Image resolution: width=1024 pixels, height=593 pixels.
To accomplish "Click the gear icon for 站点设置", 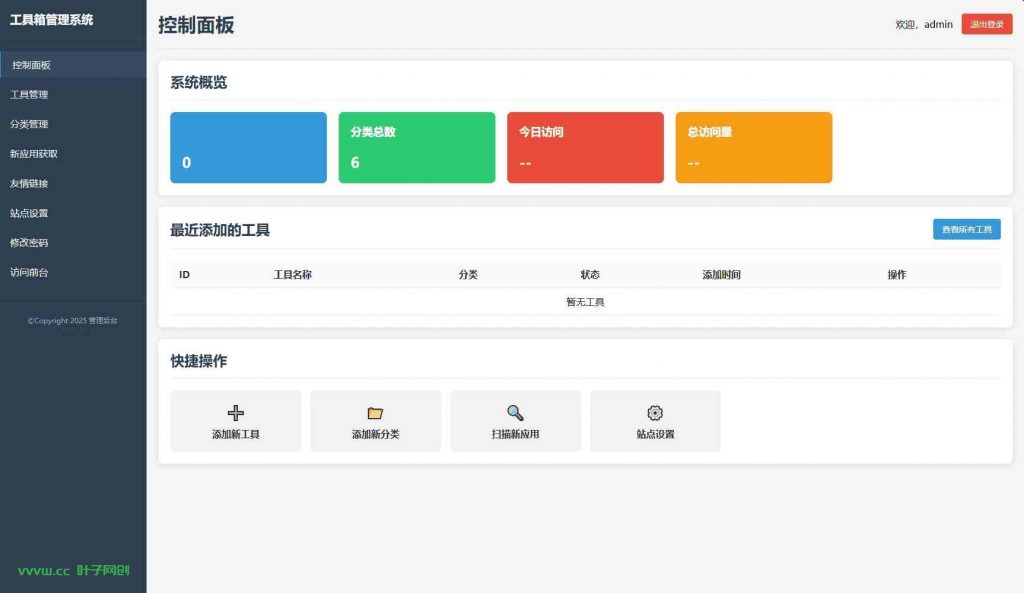I will [x=655, y=413].
